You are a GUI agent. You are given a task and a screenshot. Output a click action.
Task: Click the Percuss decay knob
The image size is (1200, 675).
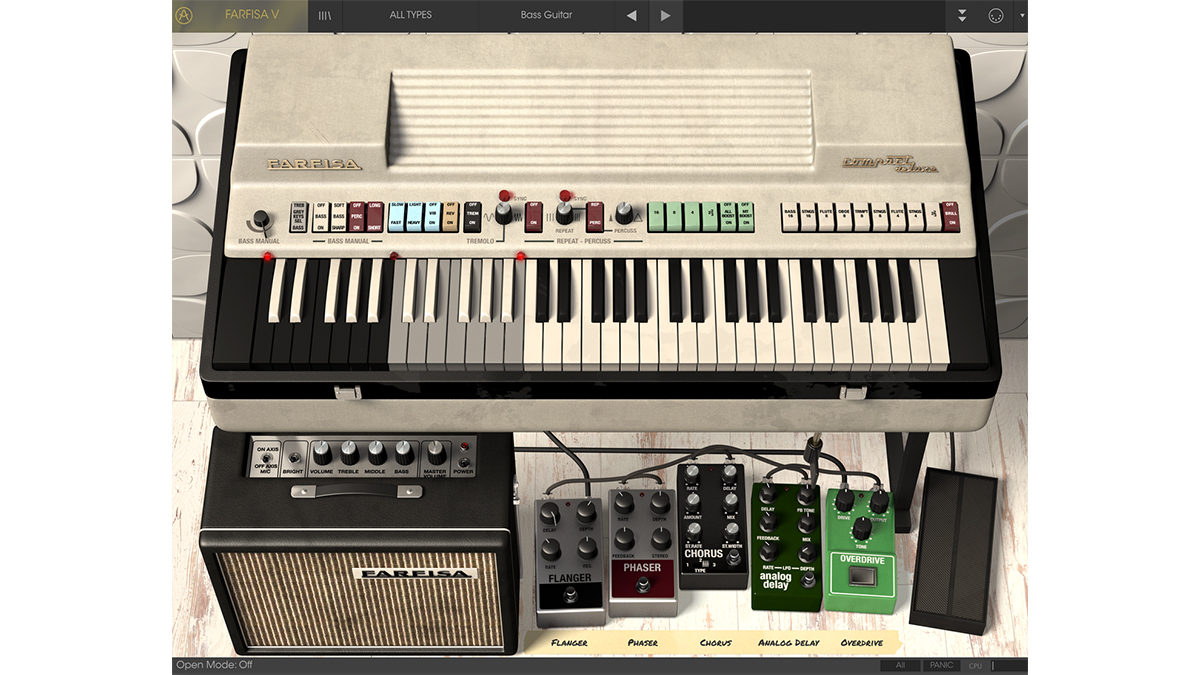624,213
